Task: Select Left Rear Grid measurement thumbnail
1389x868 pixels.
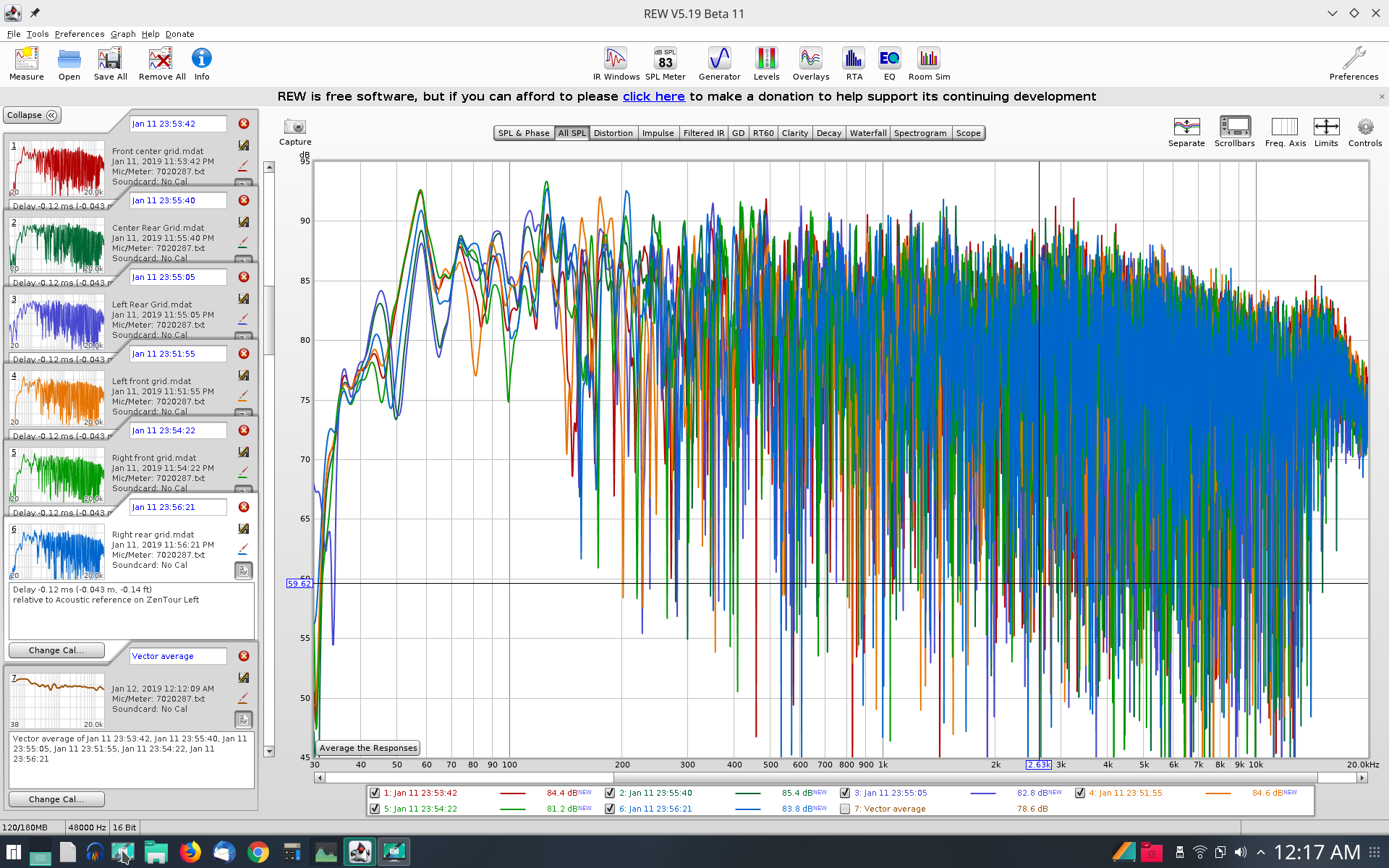Action: 58,321
